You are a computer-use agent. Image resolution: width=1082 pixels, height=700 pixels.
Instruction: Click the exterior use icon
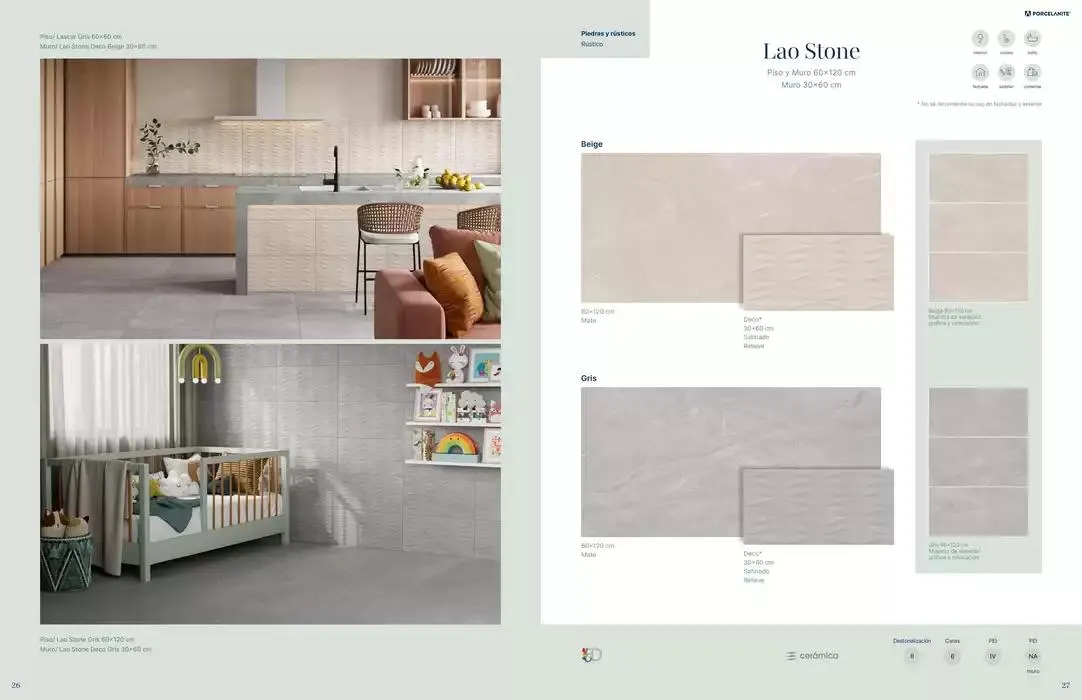pos(1006,73)
